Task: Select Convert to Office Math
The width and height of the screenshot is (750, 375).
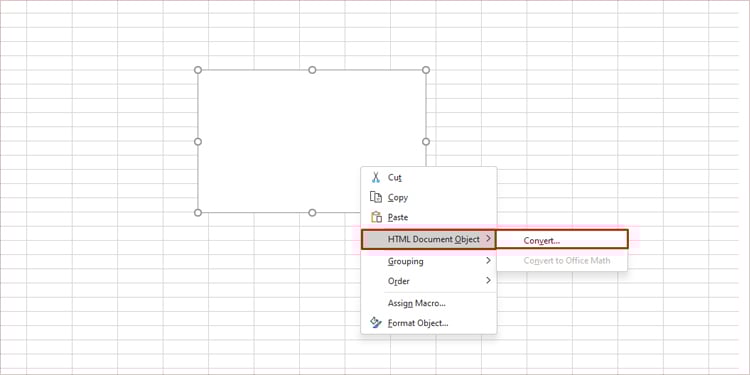Action: pos(562,261)
